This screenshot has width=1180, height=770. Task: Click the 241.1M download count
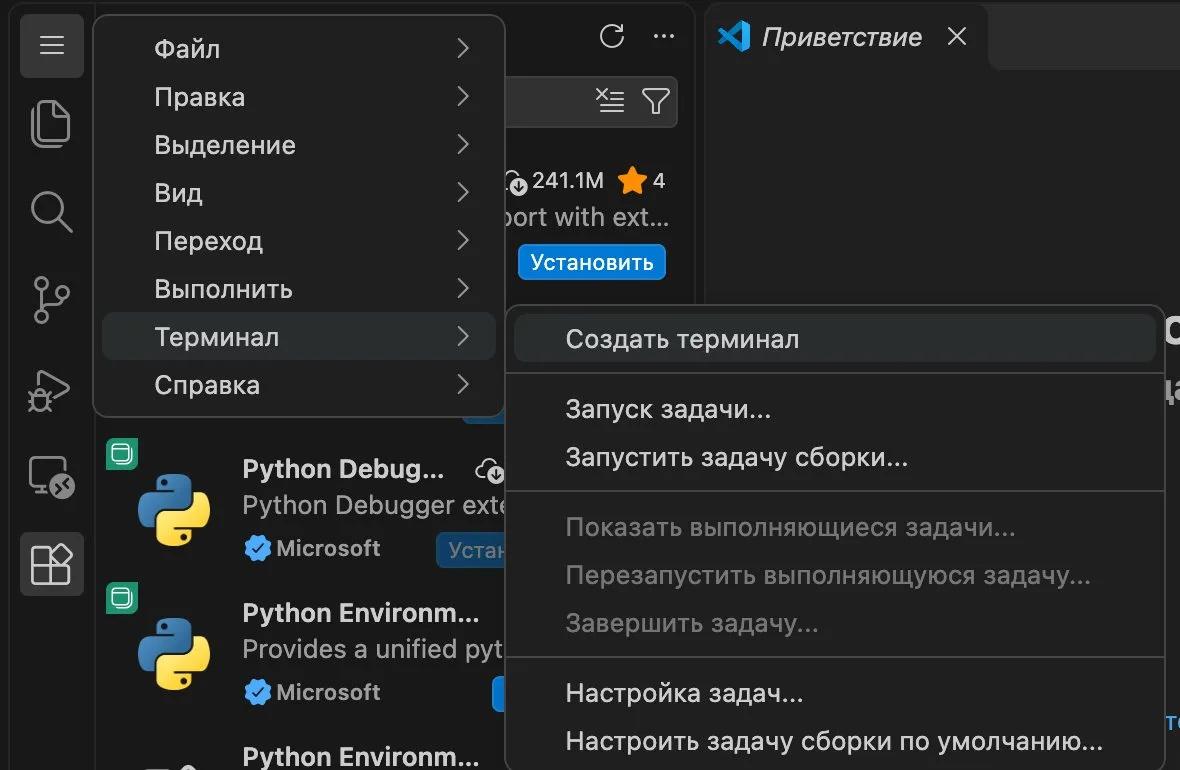(568, 181)
